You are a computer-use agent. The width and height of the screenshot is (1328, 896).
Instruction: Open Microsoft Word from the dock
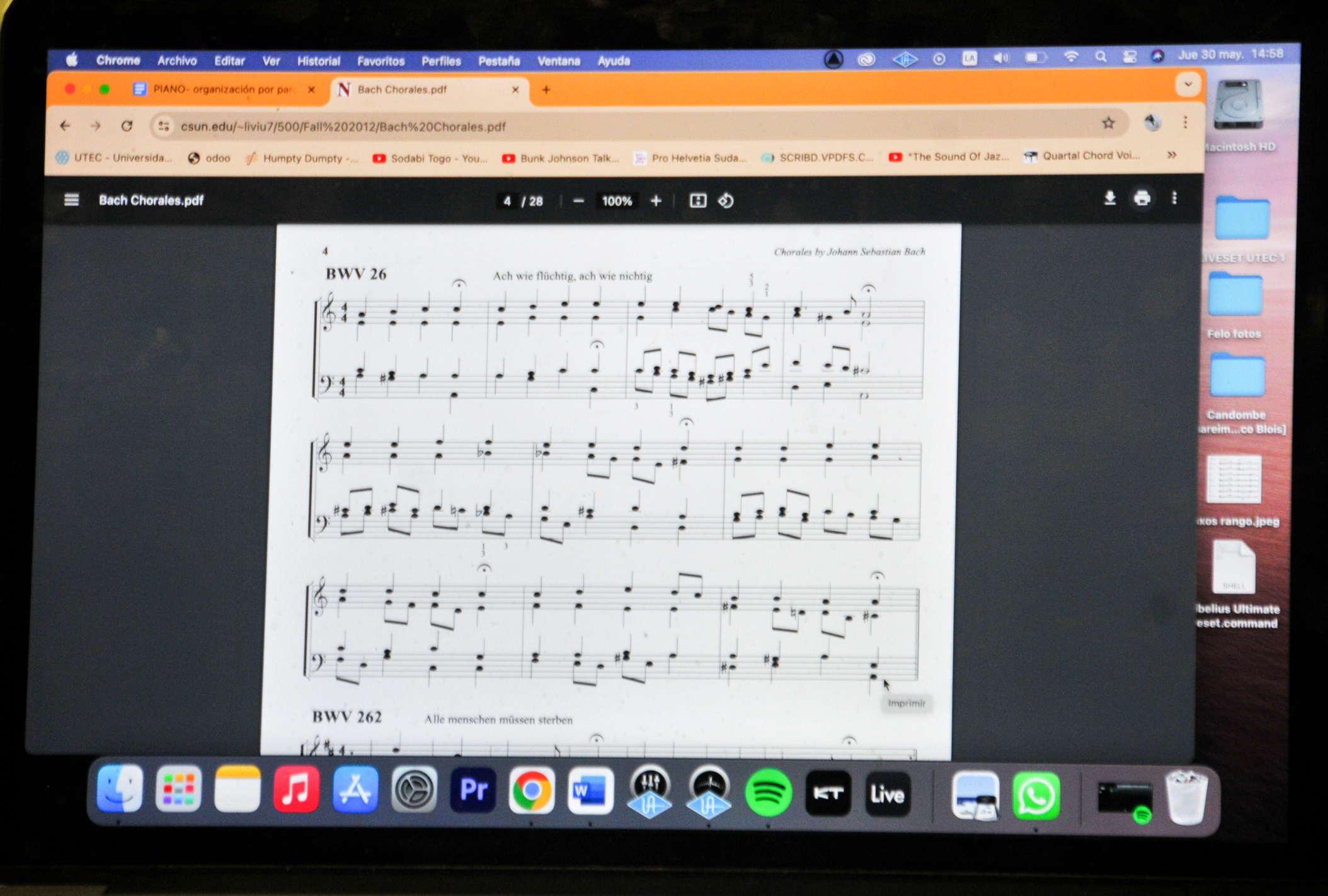(590, 791)
